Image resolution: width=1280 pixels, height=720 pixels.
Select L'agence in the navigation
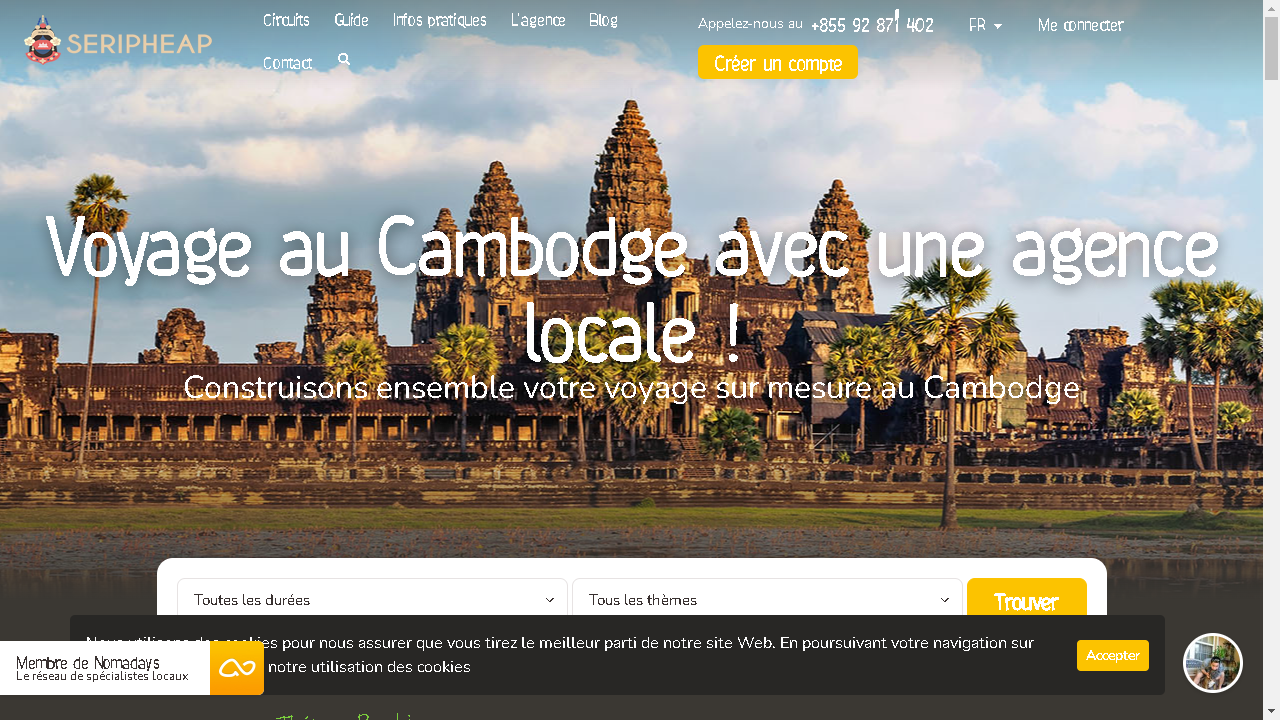pos(538,19)
